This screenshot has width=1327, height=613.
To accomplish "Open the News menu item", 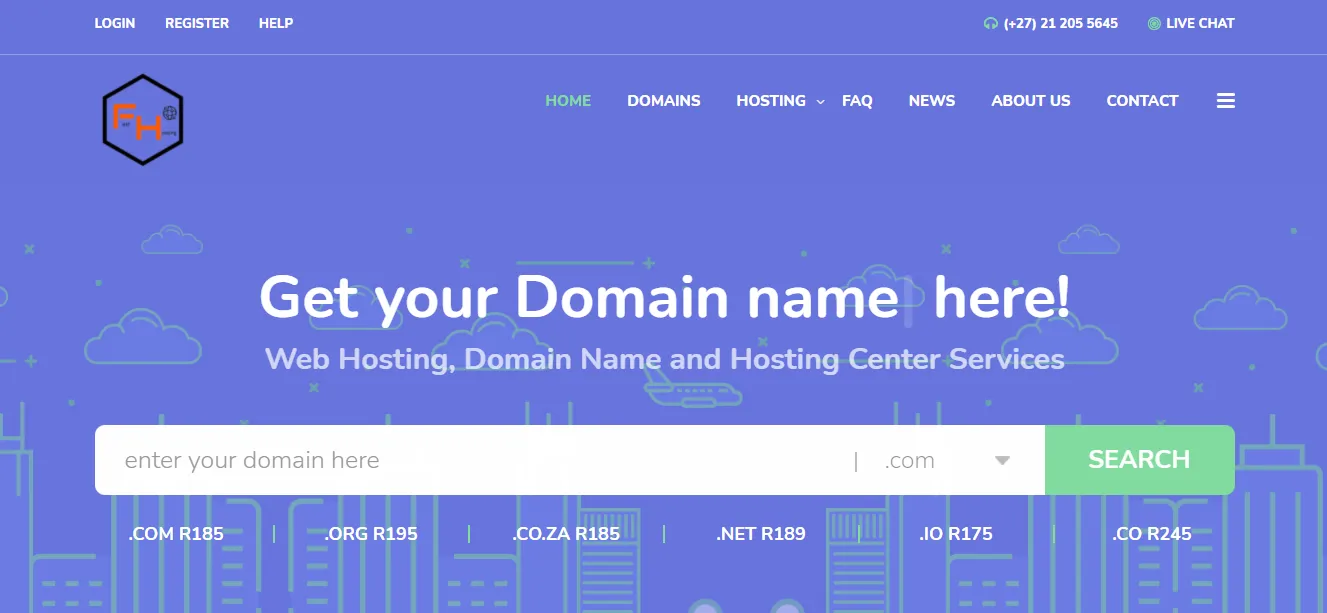I will [932, 101].
